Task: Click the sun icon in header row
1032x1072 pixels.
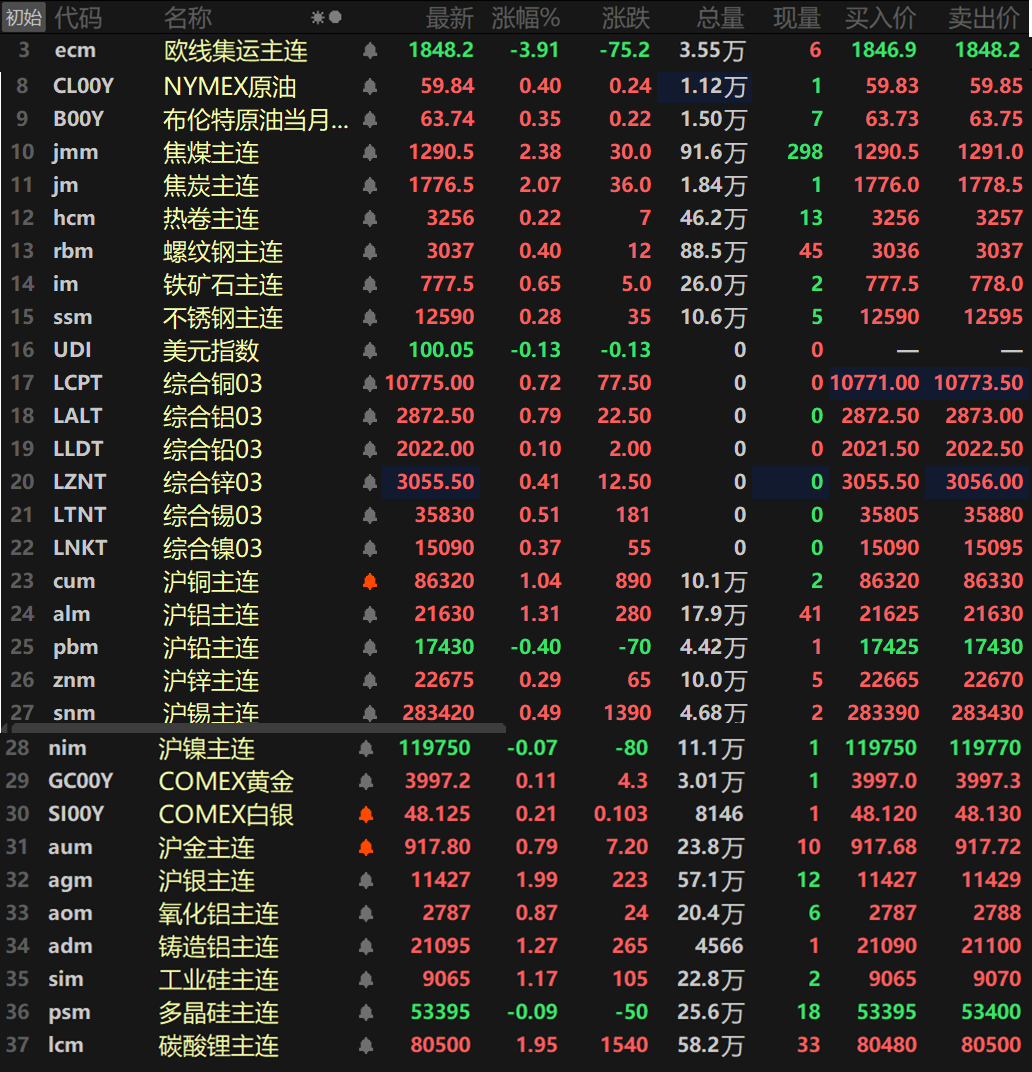Action: point(317,17)
